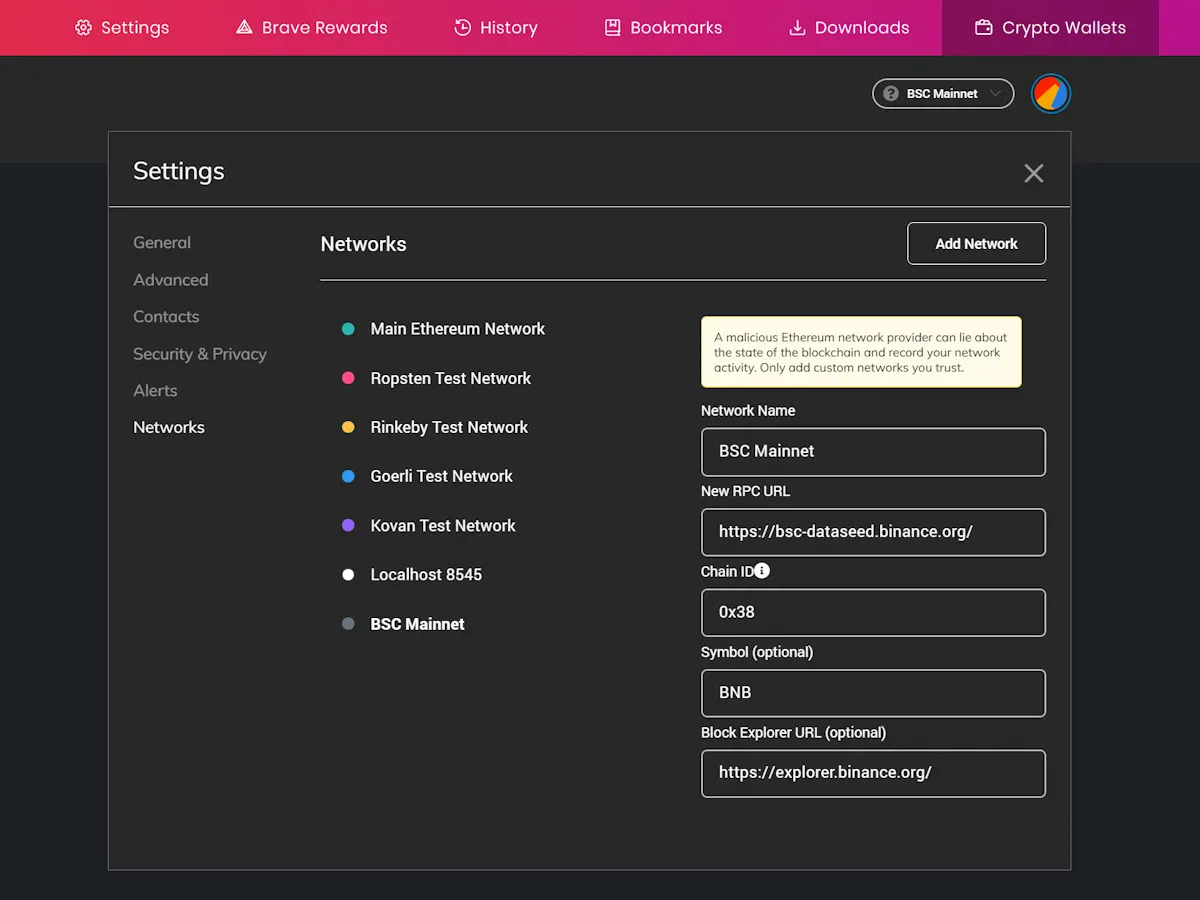
Task: Click the Crypto Wallets wallet icon
Action: point(984,28)
